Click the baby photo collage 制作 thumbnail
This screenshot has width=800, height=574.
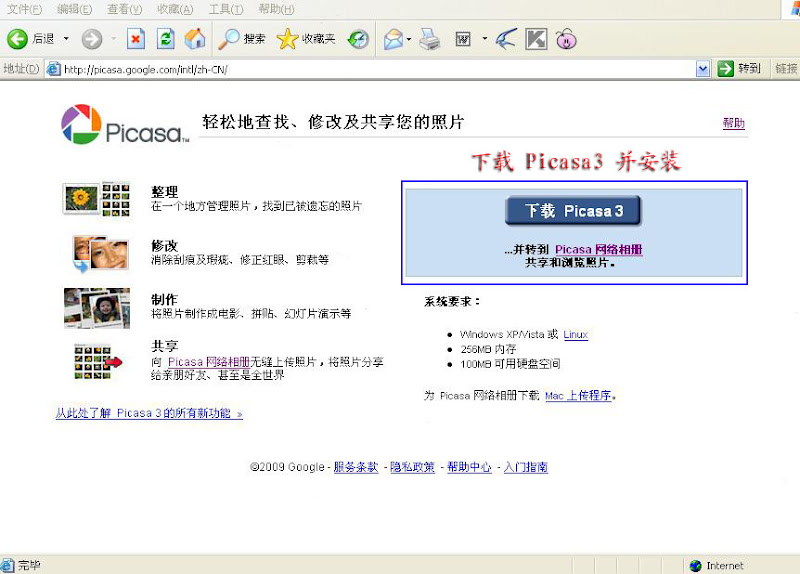coord(97,308)
